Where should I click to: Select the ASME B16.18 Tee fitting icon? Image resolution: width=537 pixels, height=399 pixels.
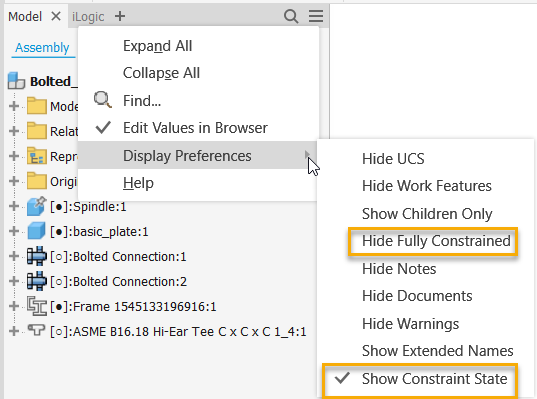(x=36, y=330)
